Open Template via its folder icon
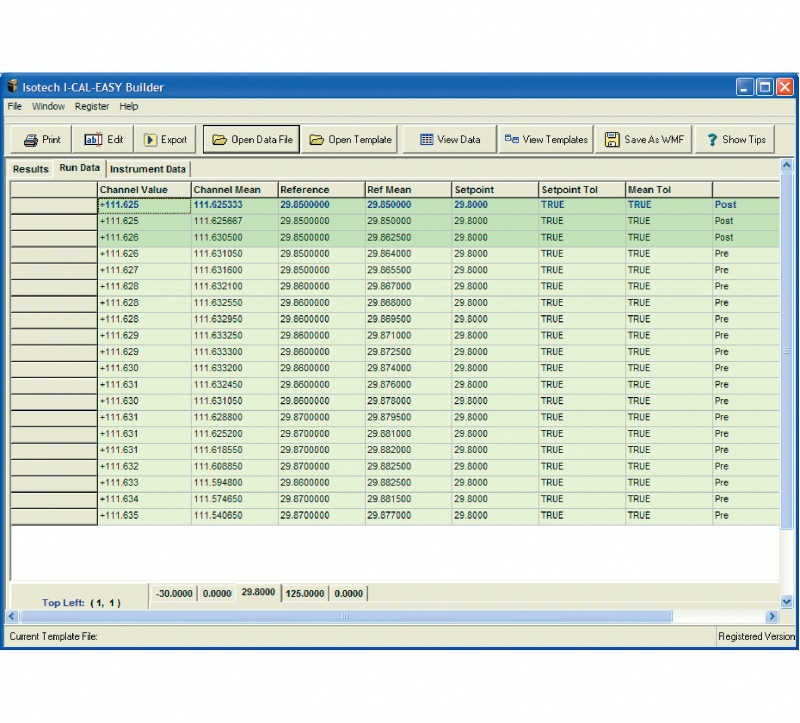The width and height of the screenshot is (800, 723). click(316, 140)
